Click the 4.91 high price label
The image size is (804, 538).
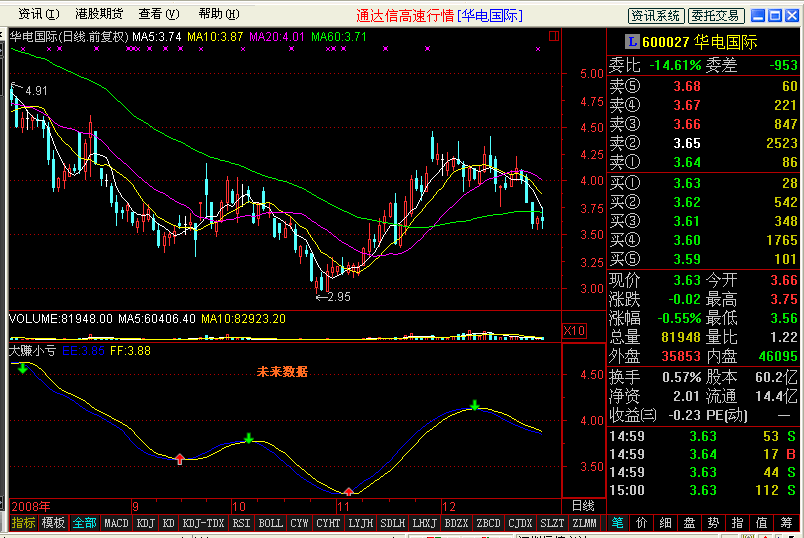coord(36,91)
